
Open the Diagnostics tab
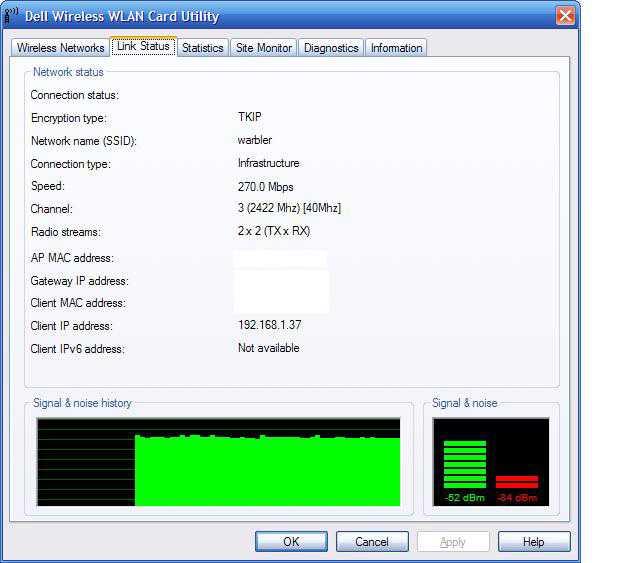click(x=331, y=48)
